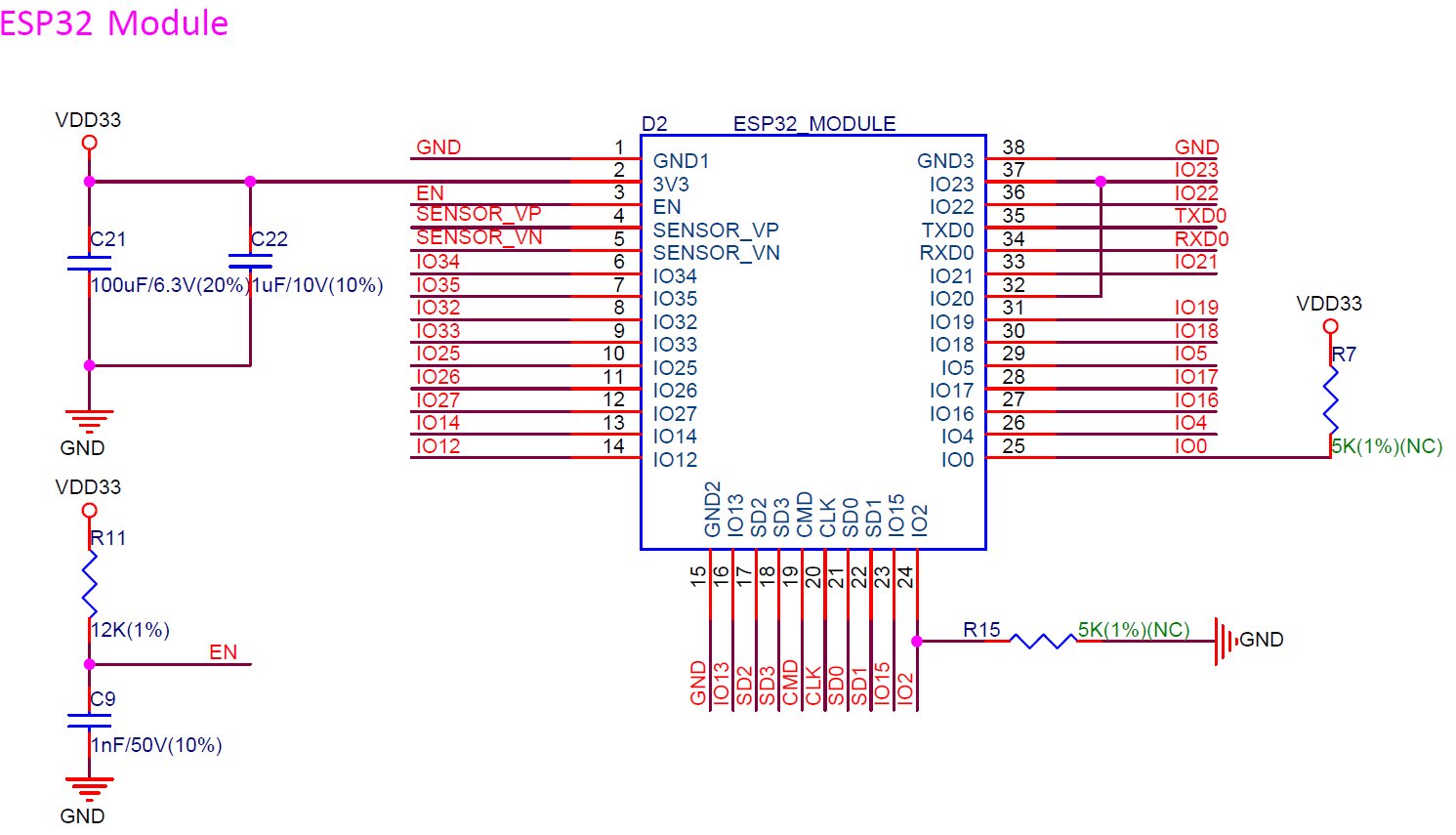This screenshot has width=1456, height=835.
Task: Select the ground symbol below capacitor C9
Action: (x=89, y=790)
